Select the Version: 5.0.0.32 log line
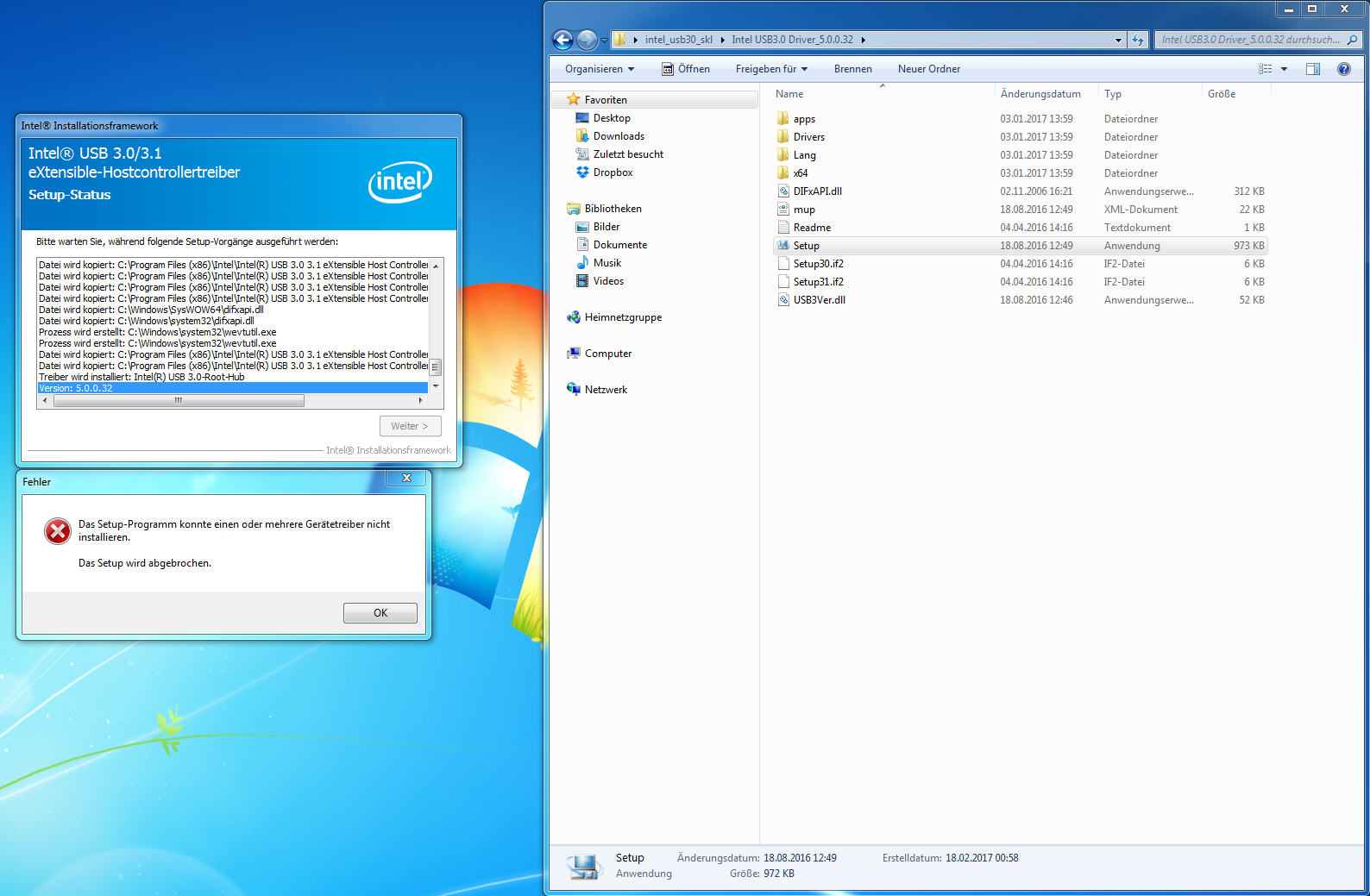 pyautogui.click(x=233, y=388)
